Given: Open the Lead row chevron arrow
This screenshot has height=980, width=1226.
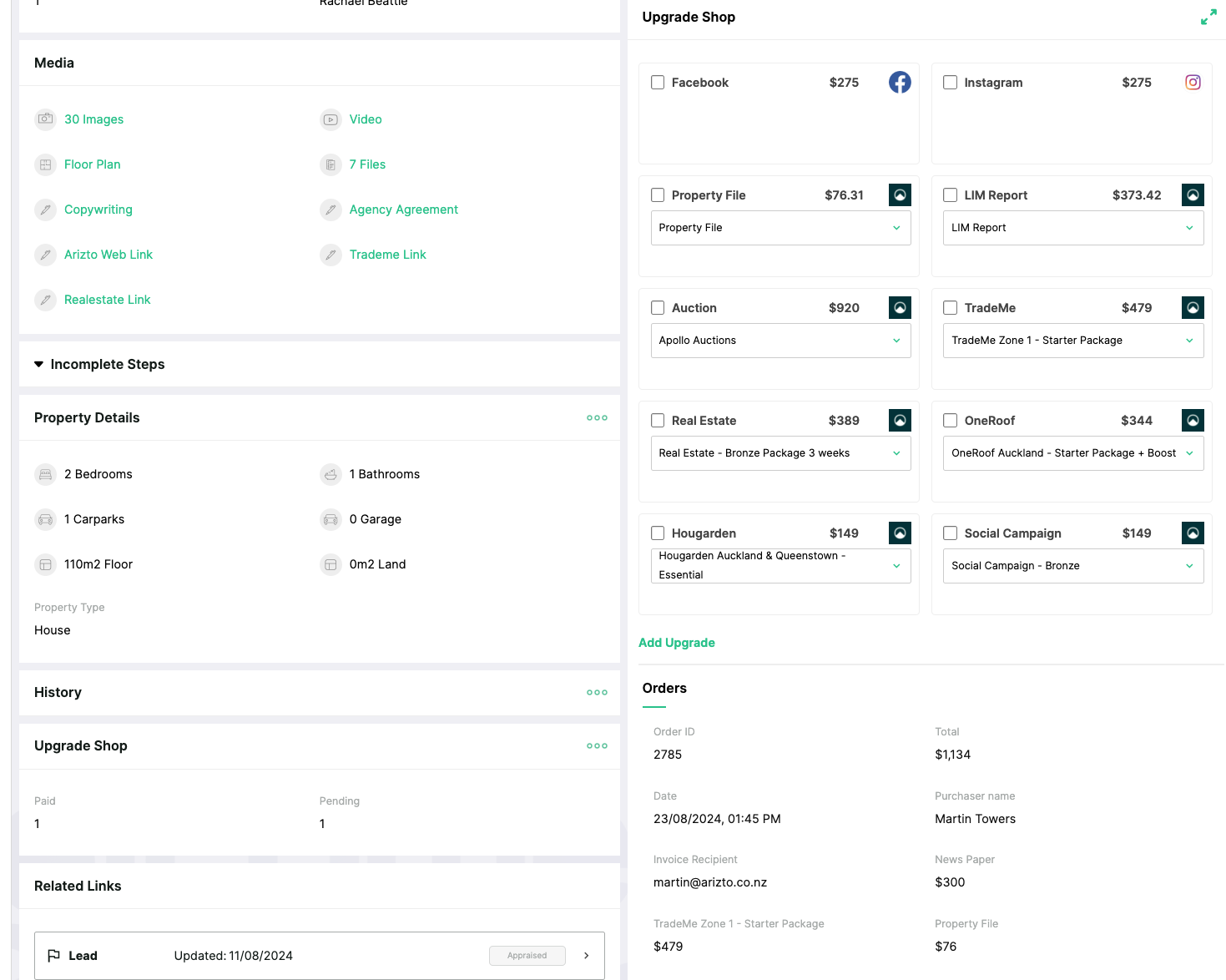Looking at the screenshot, I should click(587, 956).
